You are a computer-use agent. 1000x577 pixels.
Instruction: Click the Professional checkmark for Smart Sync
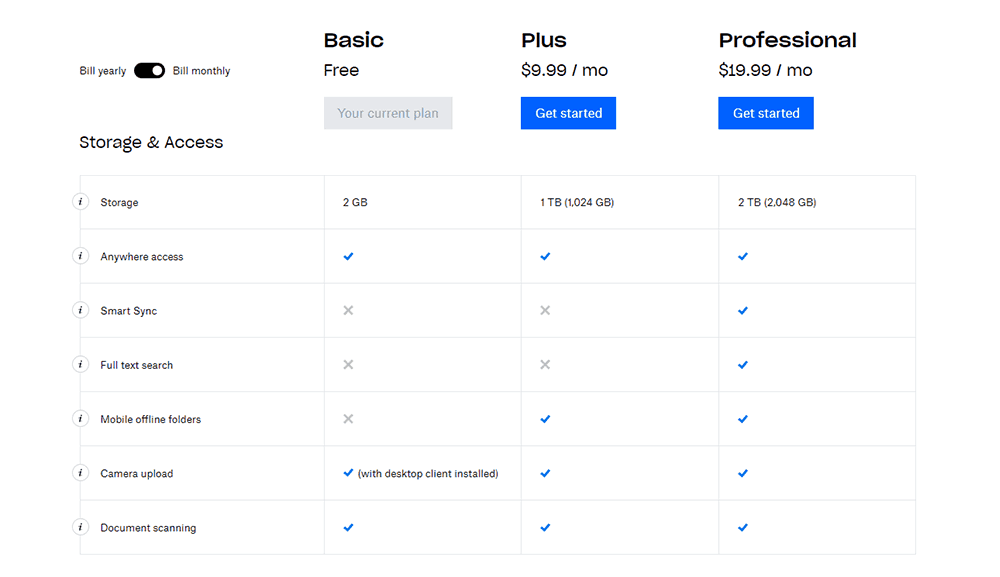743,310
